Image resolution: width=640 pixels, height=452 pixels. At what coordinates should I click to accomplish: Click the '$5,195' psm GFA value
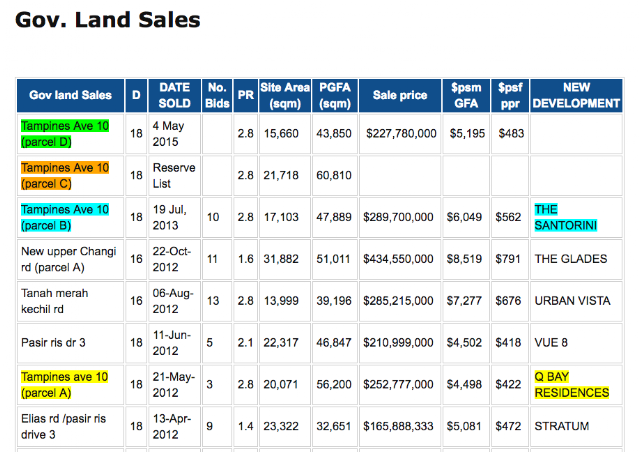(x=467, y=134)
